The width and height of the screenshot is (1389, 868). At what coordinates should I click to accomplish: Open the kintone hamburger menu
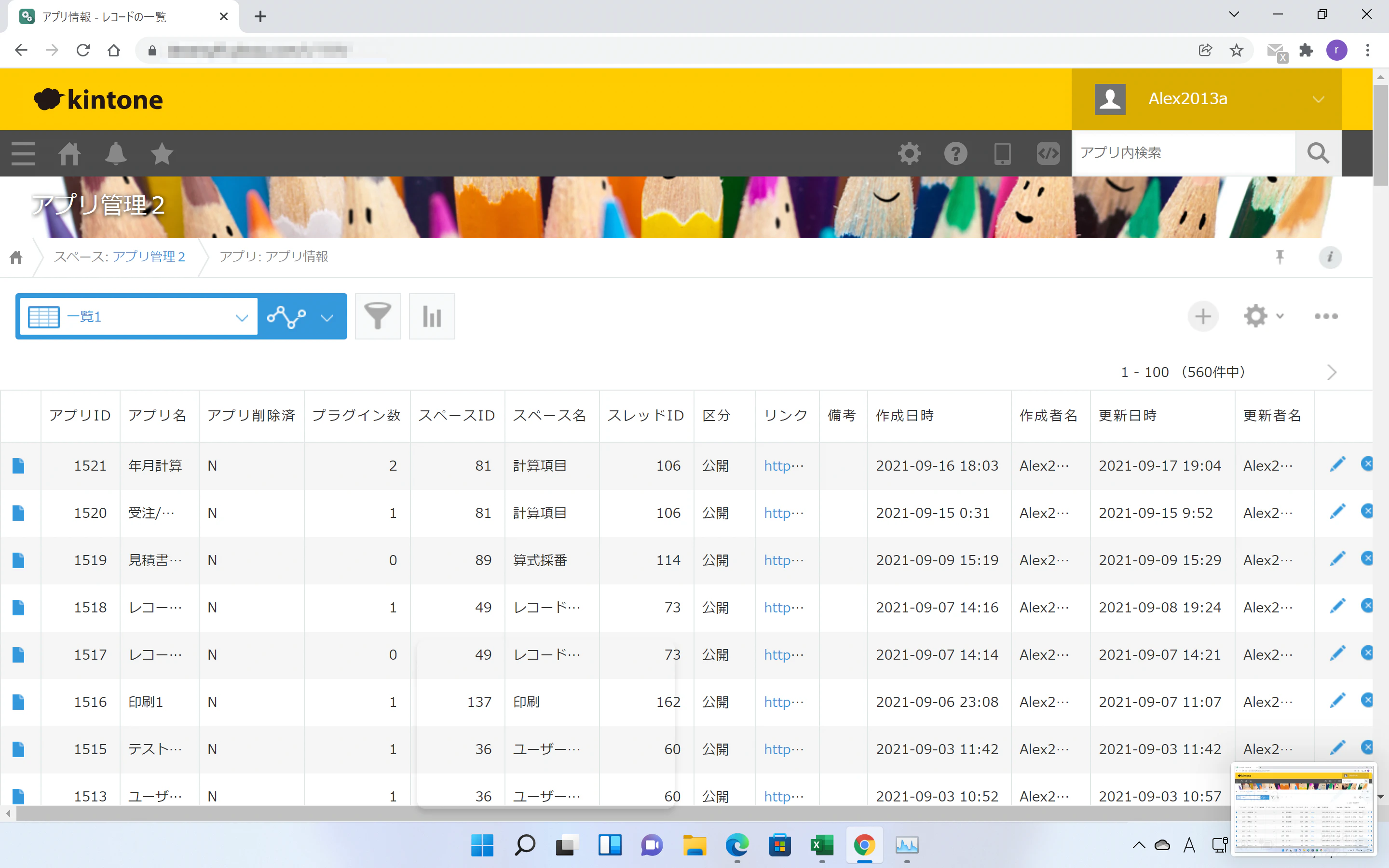[x=23, y=153]
